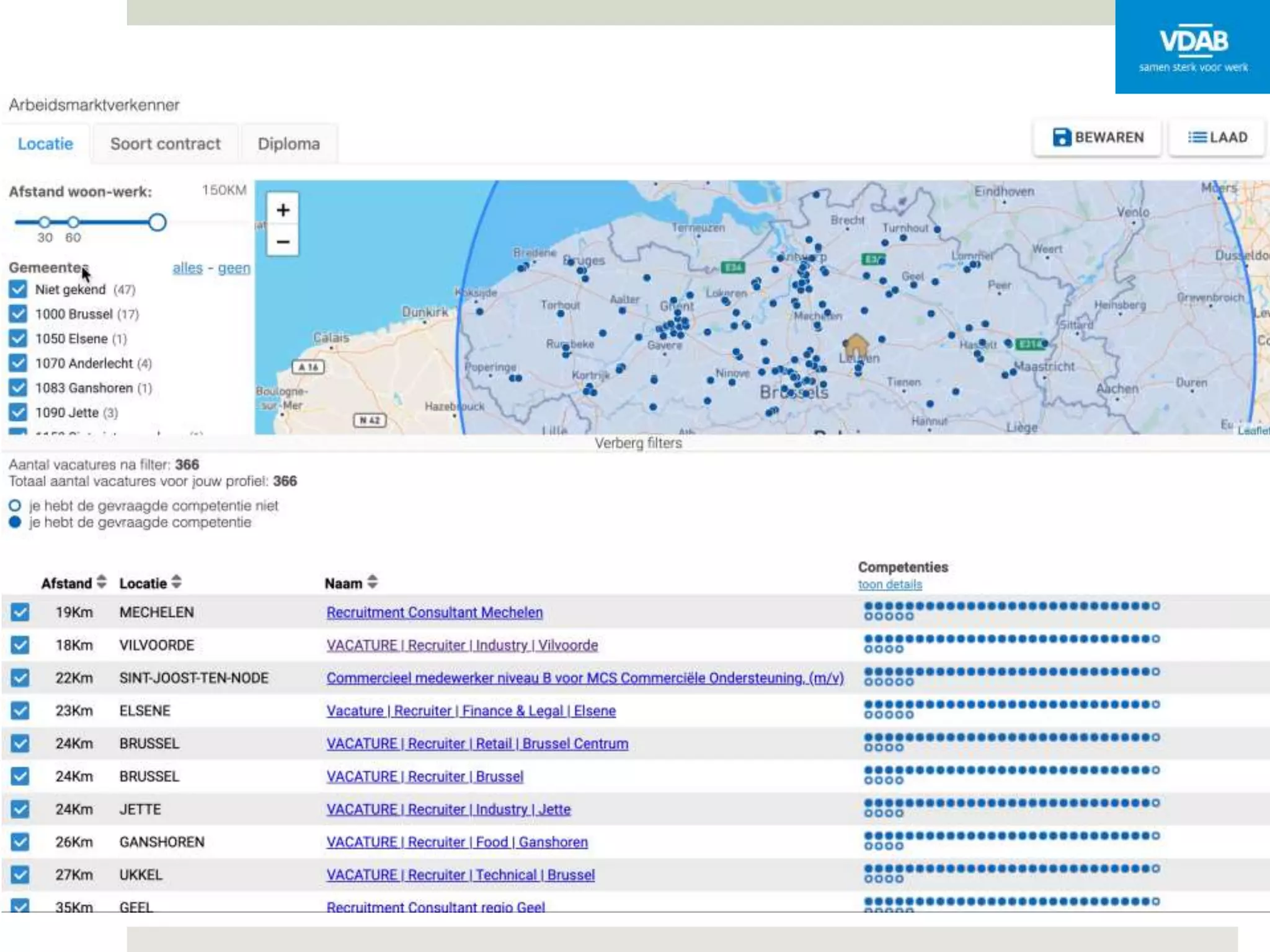Collapse filters with Verberg filters
Image resolution: width=1270 pixels, height=952 pixels.
[x=638, y=443]
